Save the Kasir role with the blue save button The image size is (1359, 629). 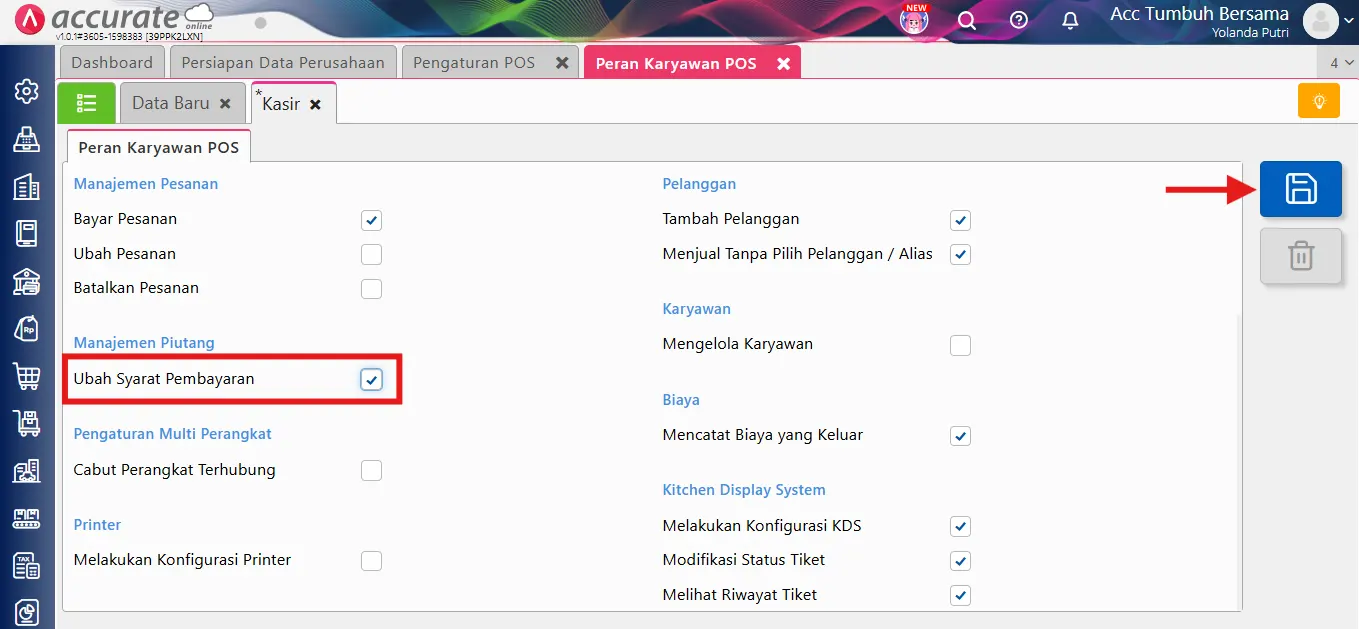pyautogui.click(x=1301, y=188)
